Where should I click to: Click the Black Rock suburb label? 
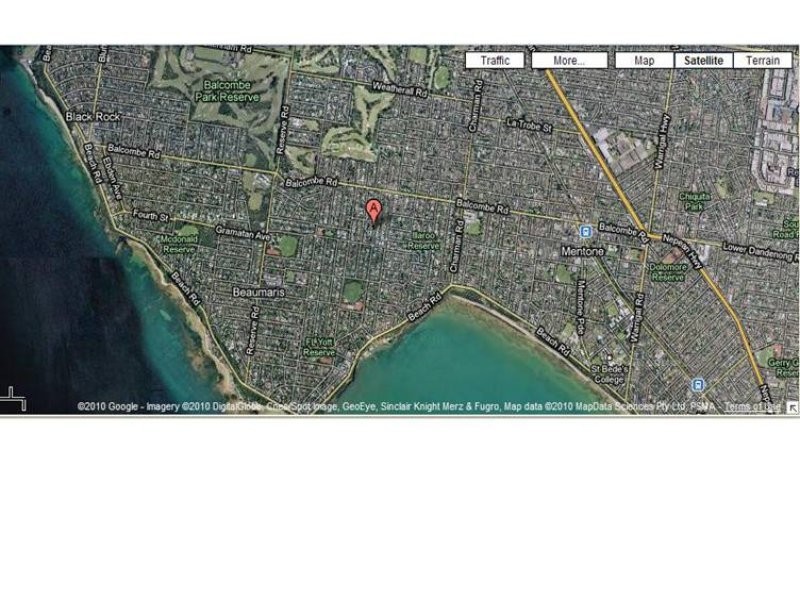tap(92, 117)
